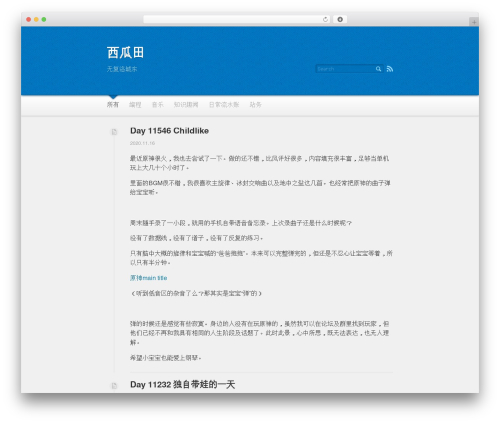Screen dimensions: 500x423
Task: Open the 原神main title link
Action: click(149, 278)
